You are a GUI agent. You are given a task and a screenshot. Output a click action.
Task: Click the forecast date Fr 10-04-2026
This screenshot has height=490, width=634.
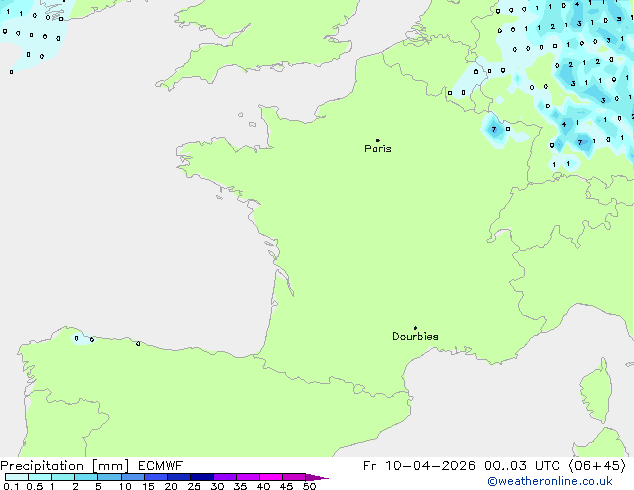tap(419, 466)
